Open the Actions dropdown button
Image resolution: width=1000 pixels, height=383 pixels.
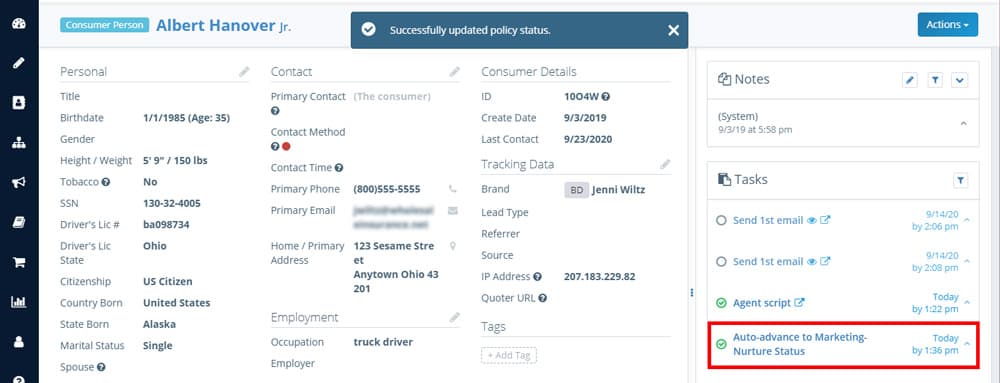(948, 25)
